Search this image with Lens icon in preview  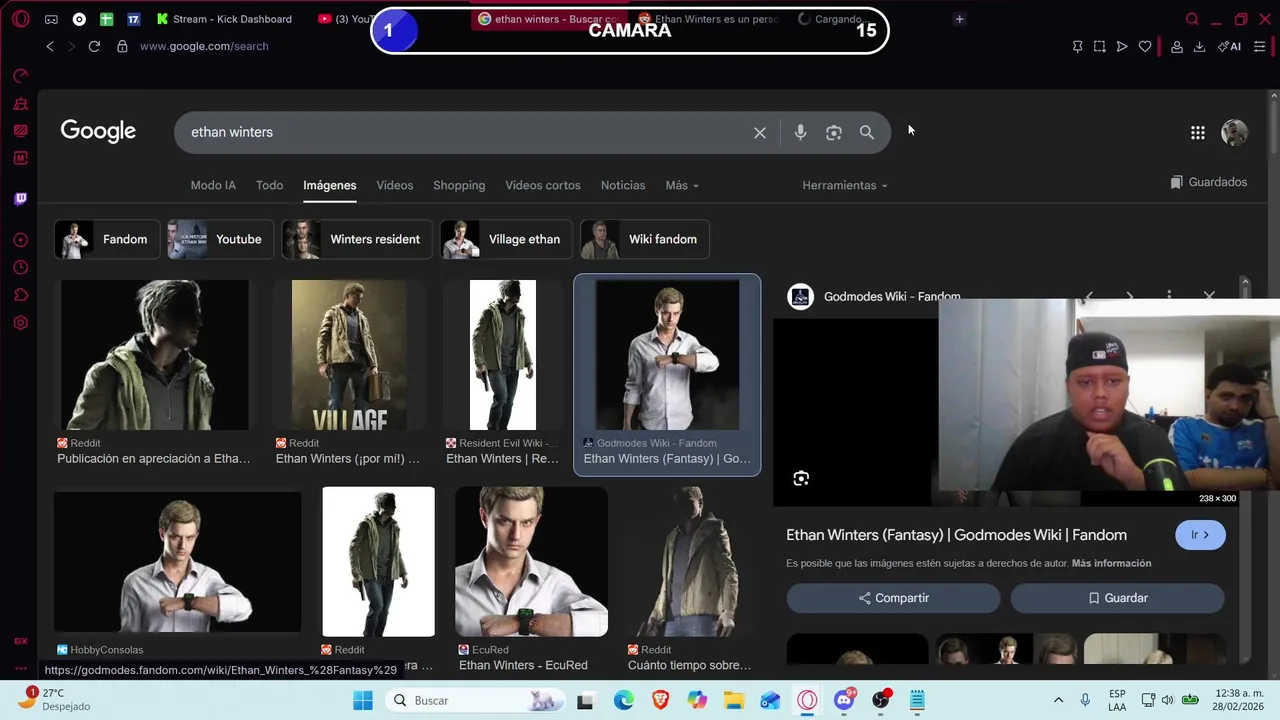[801, 479]
